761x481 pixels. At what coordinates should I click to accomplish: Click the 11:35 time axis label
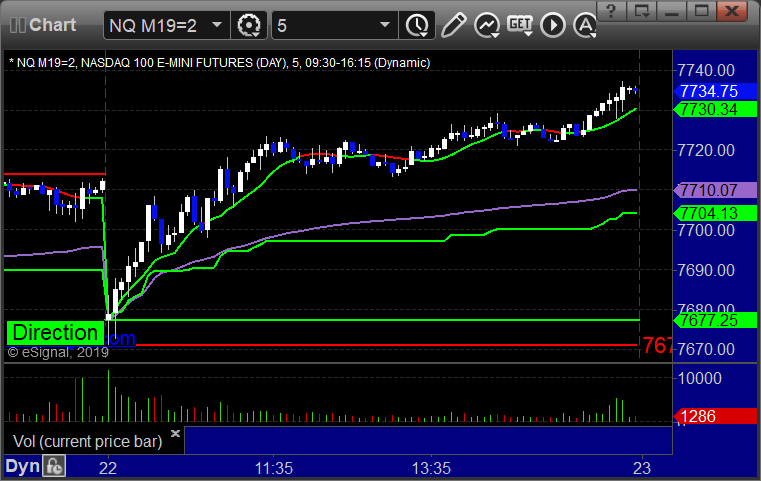pyautogui.click(x=274, y=468)
